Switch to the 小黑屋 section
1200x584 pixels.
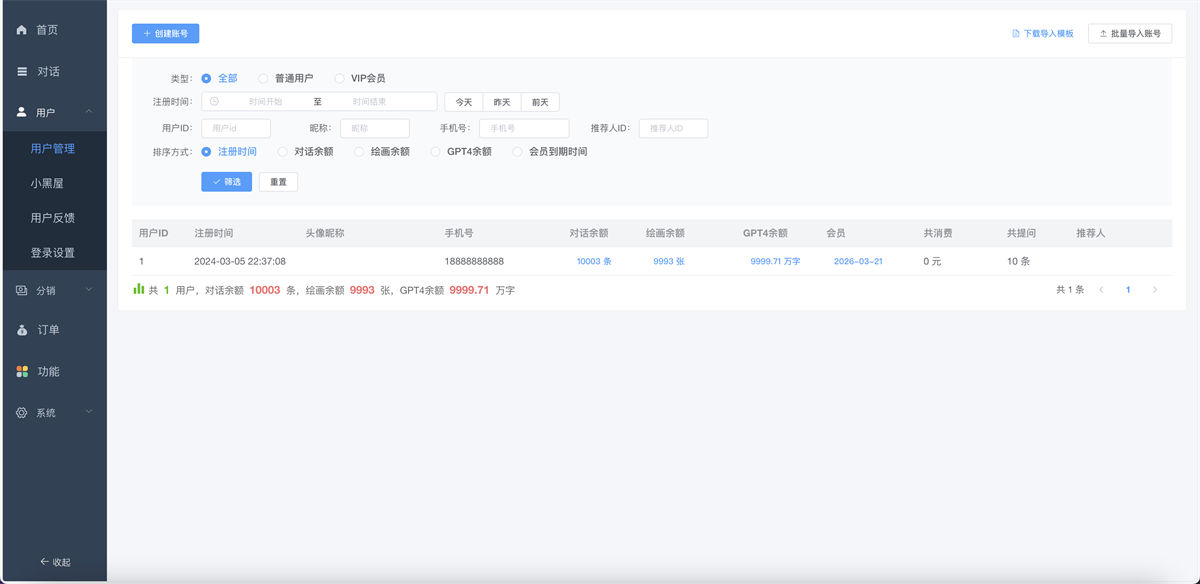pyautogui.click(x=52, y=182)
